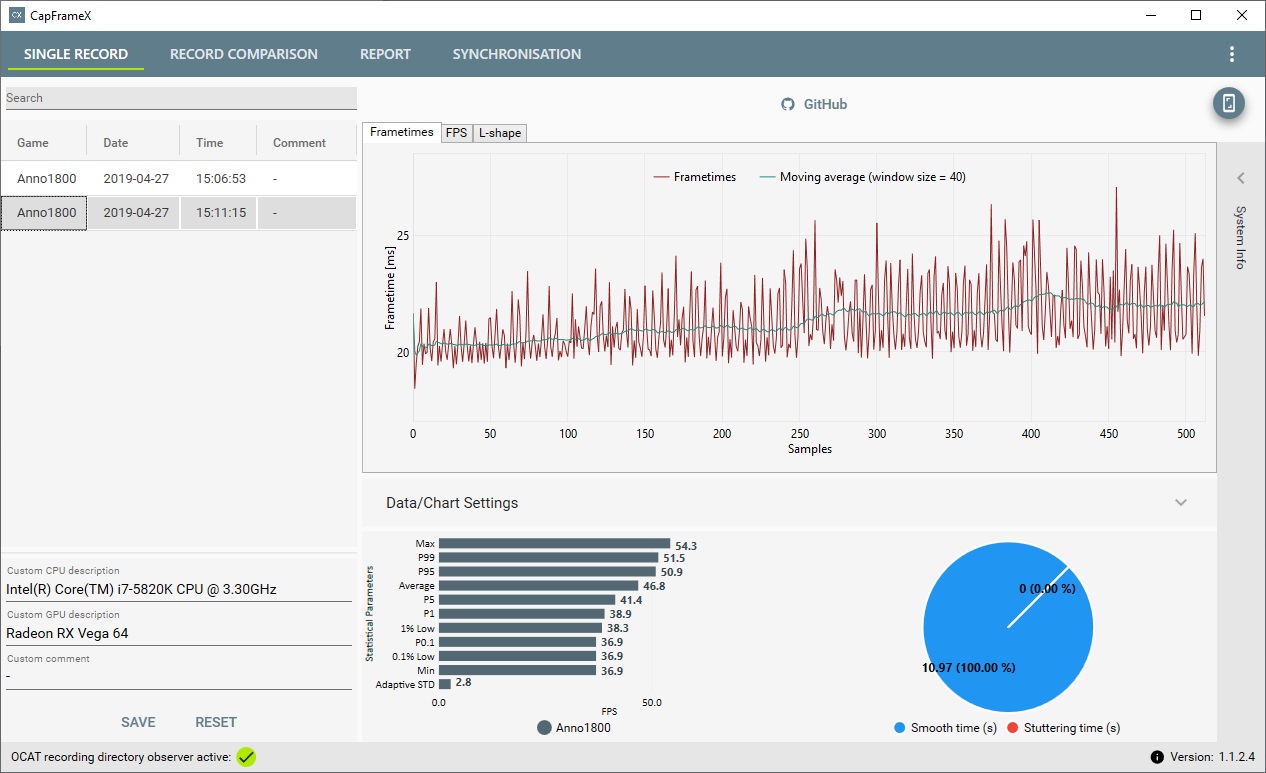Image resolution: width=1266 pixels, height=773 pixels.
Task: Switch to the FPS chart tab
Action: click(x=456, y=132)
